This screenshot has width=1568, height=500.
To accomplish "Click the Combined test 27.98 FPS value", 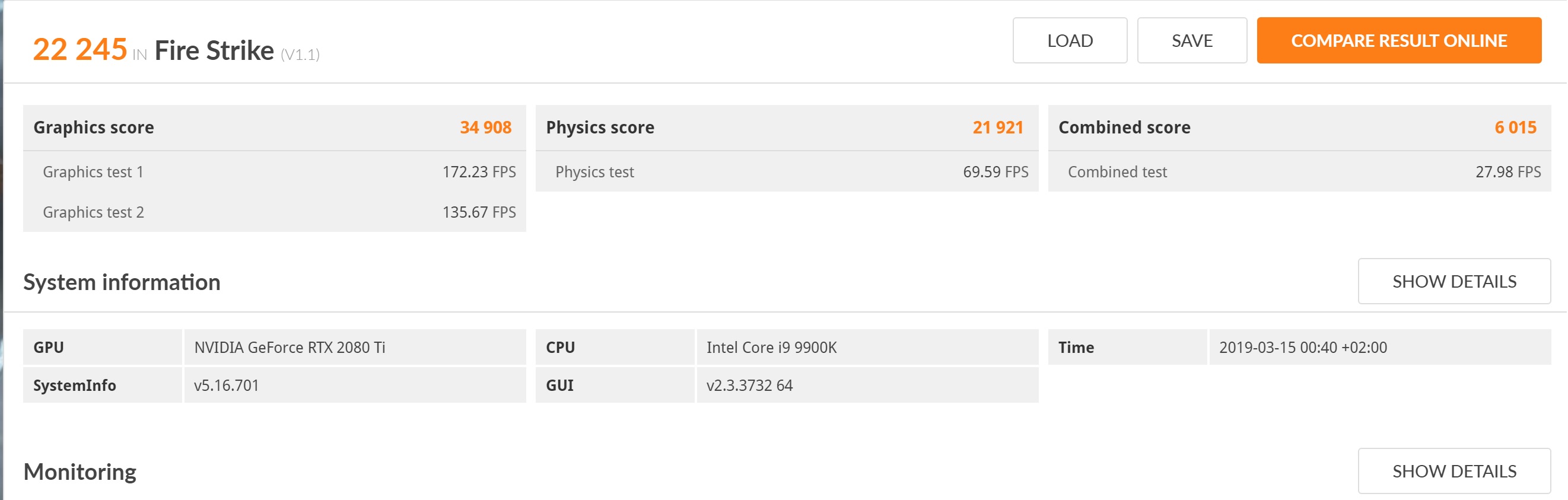I will 1507,172.
